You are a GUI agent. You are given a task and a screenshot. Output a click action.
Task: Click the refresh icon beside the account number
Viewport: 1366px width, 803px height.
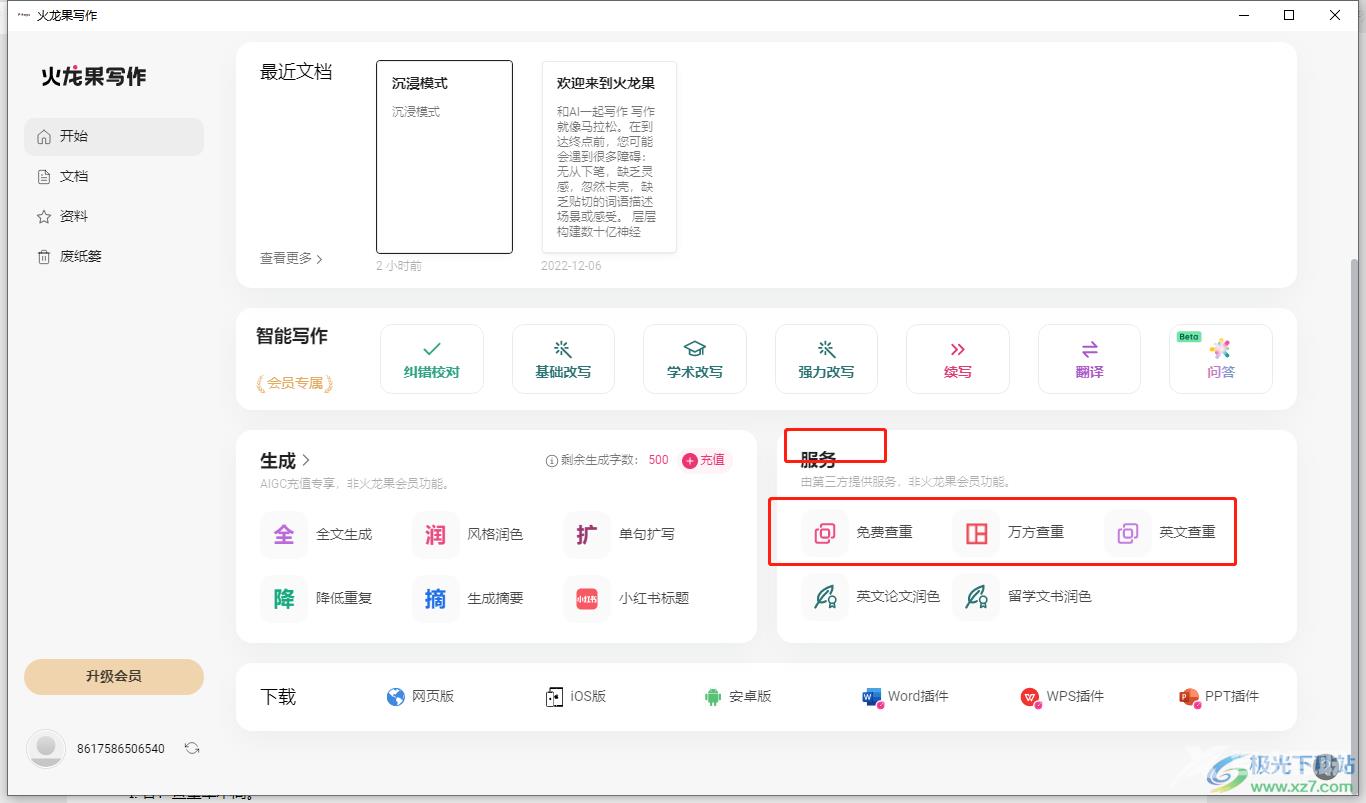pos(192,748)
